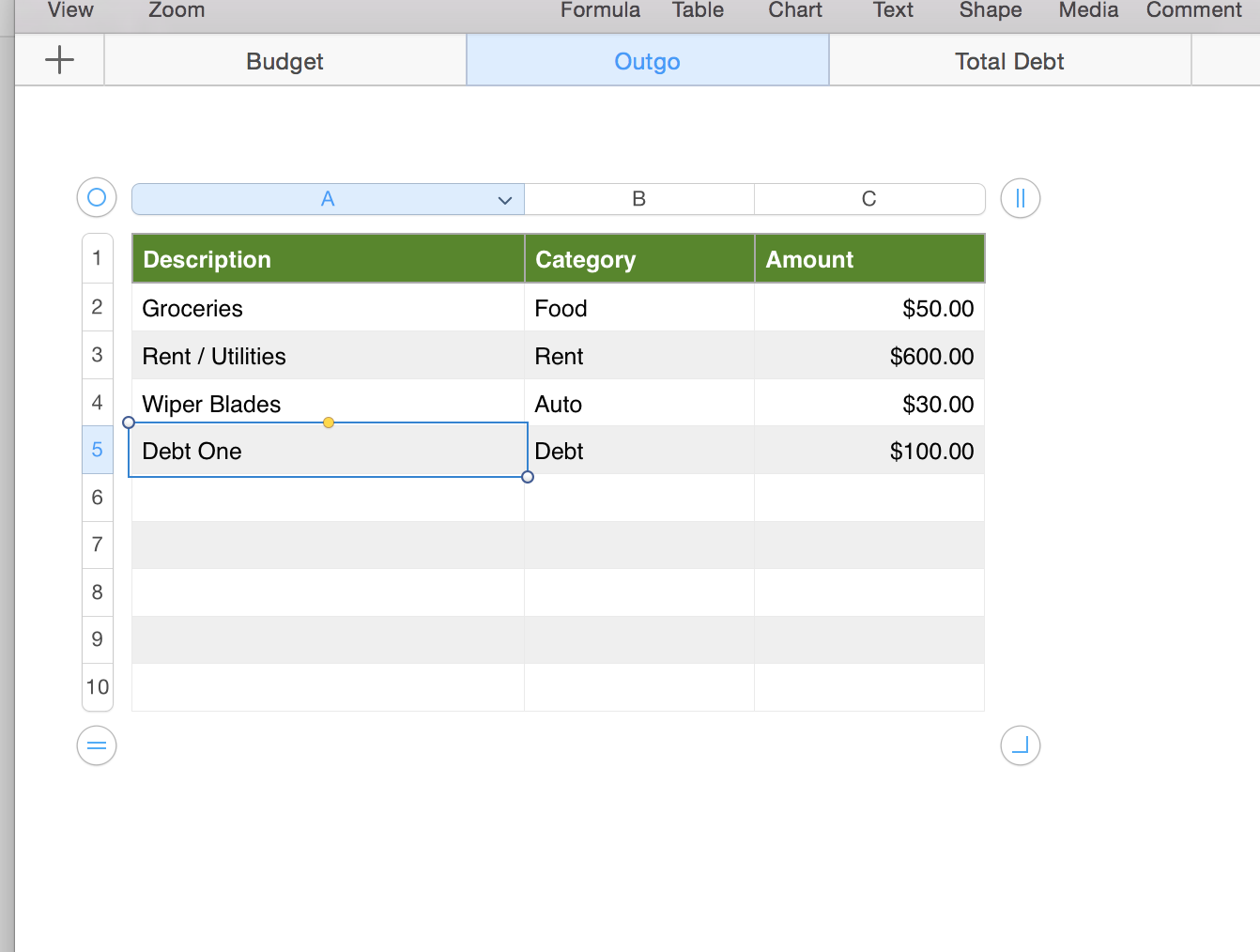The width and height of the screenshot is (1260, 952).
Task: Select the $30.00 amount cell
Action: 869,403
